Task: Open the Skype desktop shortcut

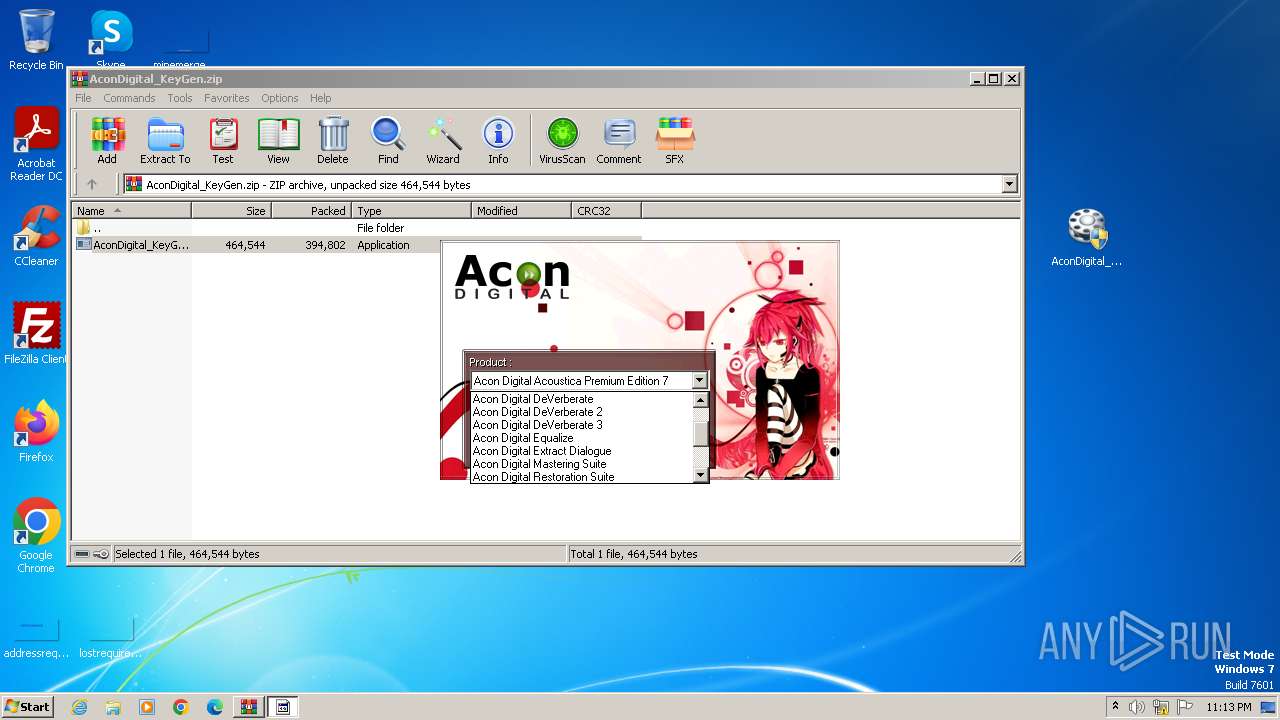Action: (110, 40)
